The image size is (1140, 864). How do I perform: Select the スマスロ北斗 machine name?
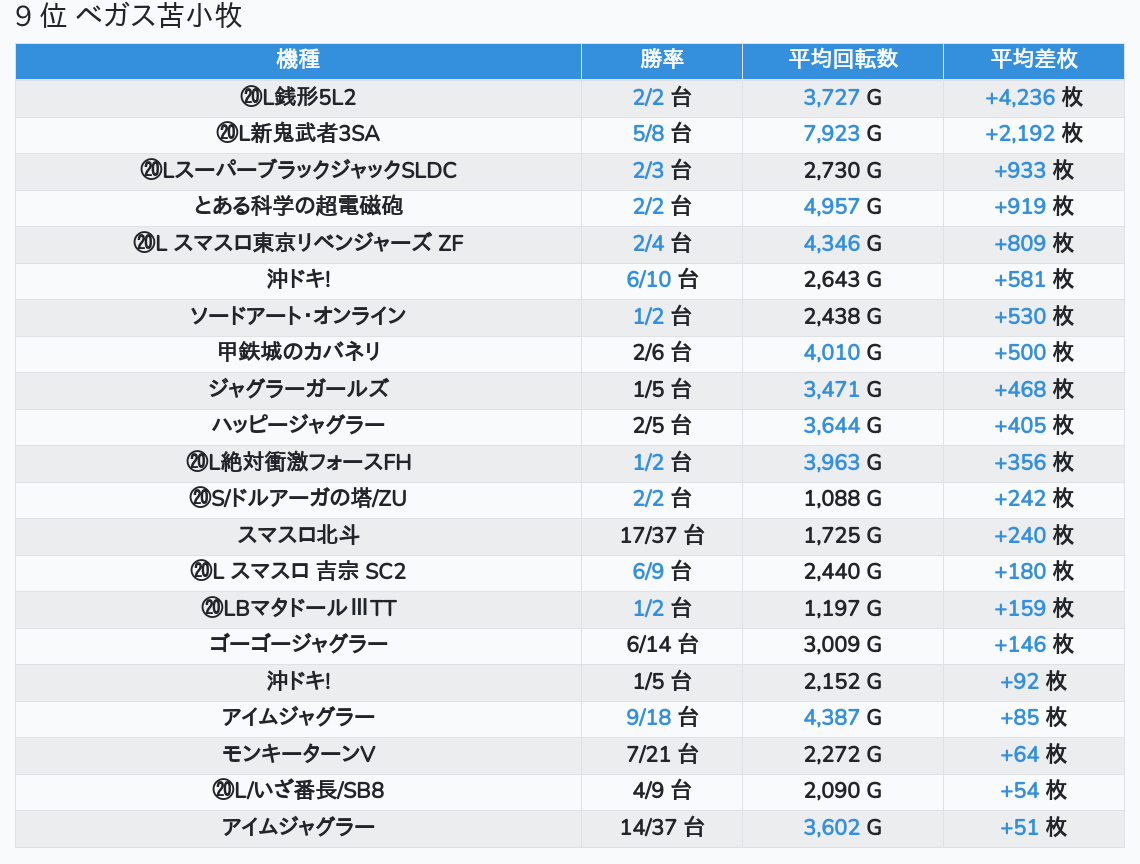[298, 535]
